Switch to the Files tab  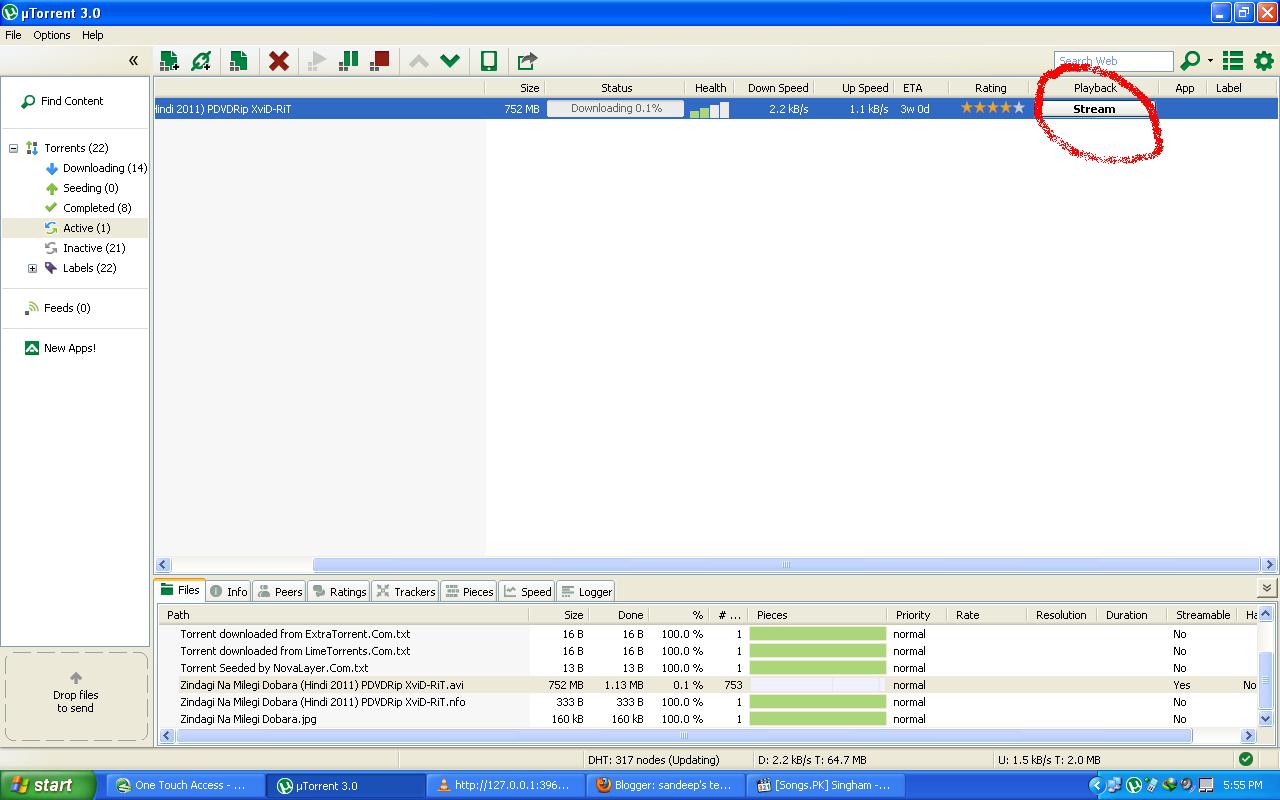point(181,590)
